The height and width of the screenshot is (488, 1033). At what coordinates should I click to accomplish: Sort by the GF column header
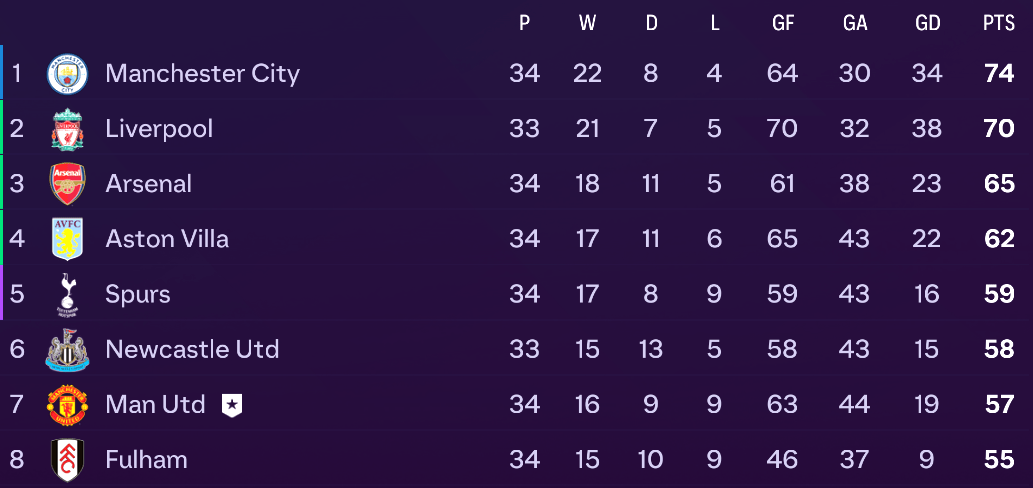(x=783, y=24)
